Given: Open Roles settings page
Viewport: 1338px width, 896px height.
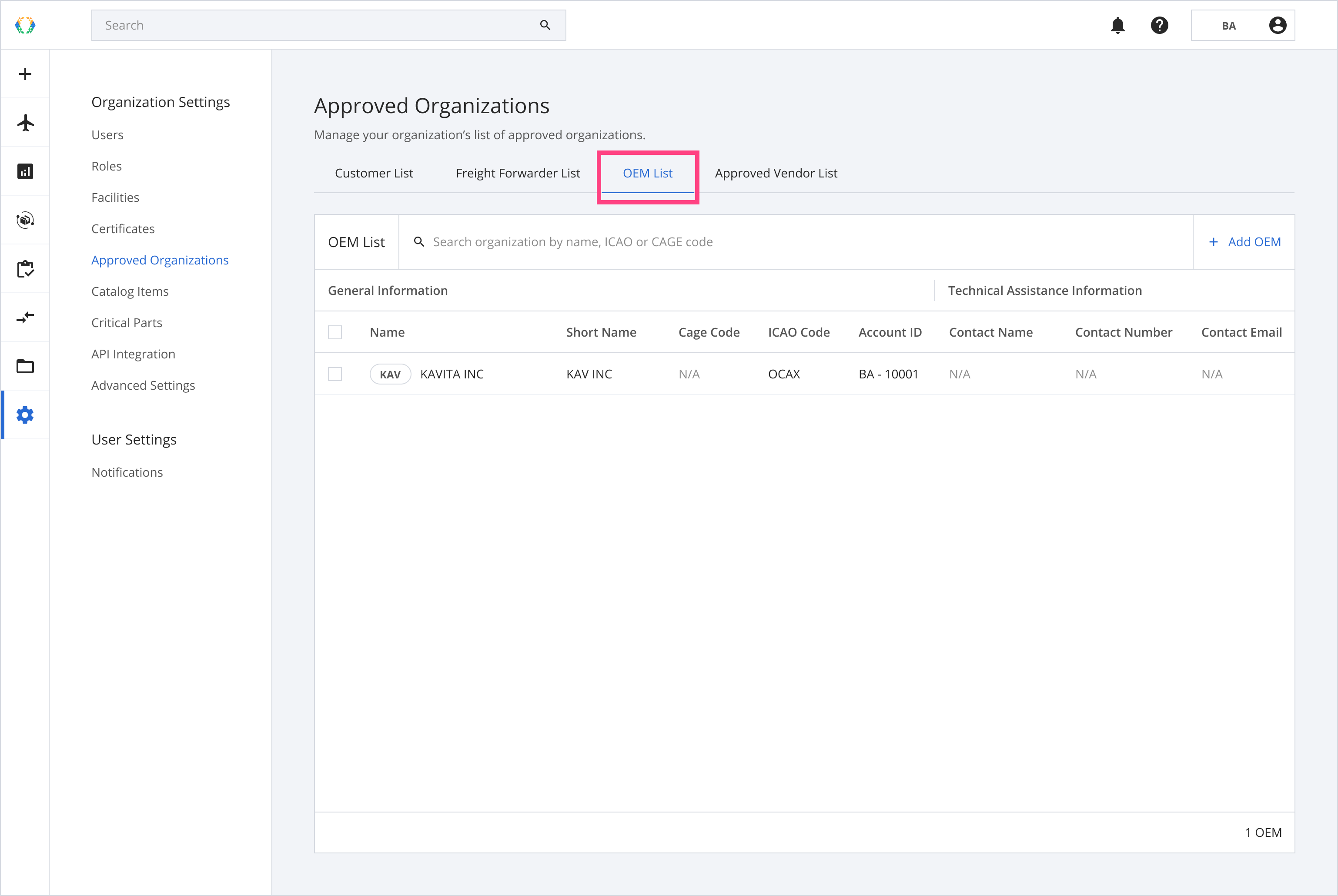Looking at the screenshot, I should [107, 166].
